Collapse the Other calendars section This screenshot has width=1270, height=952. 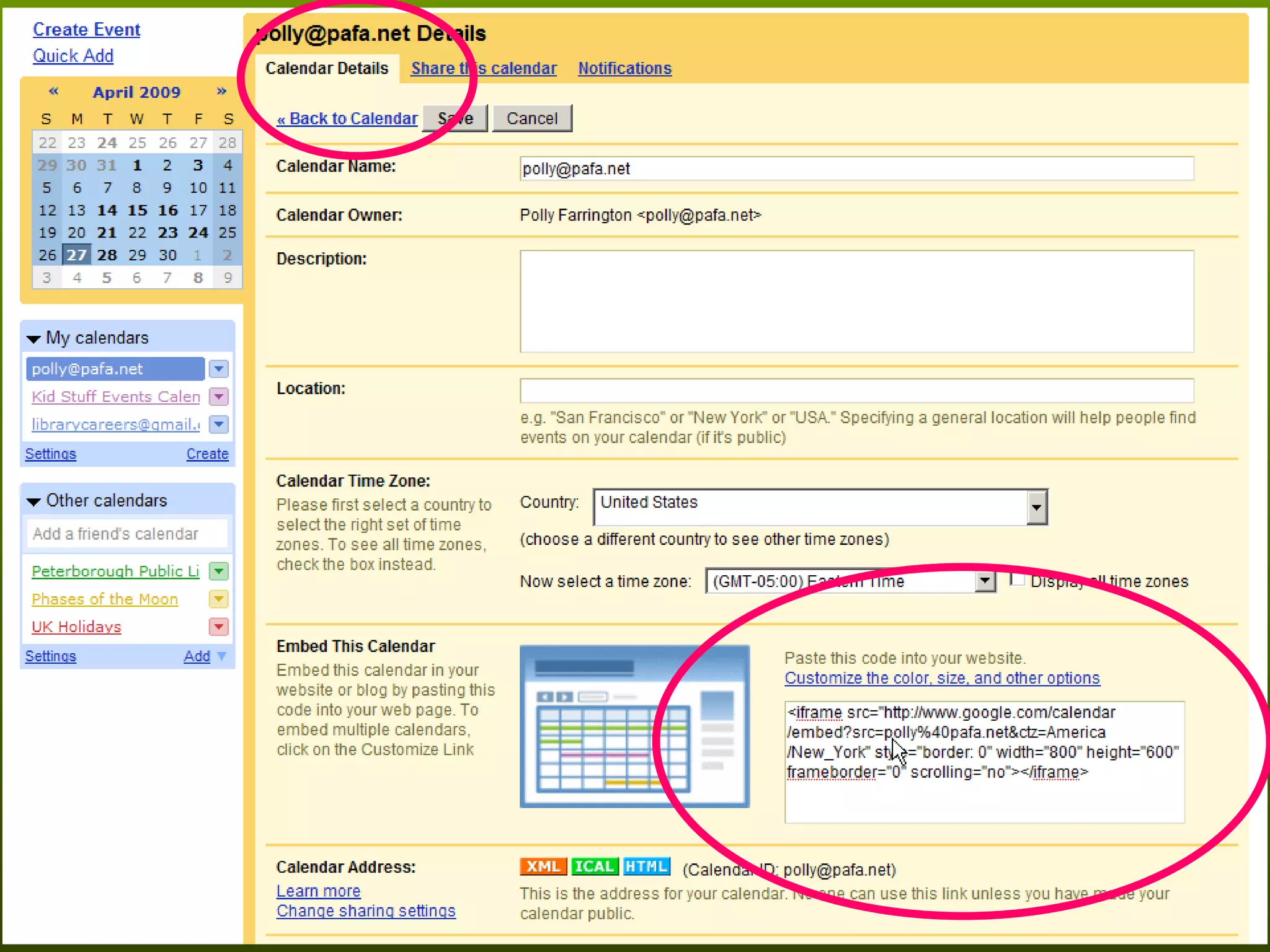34,501
